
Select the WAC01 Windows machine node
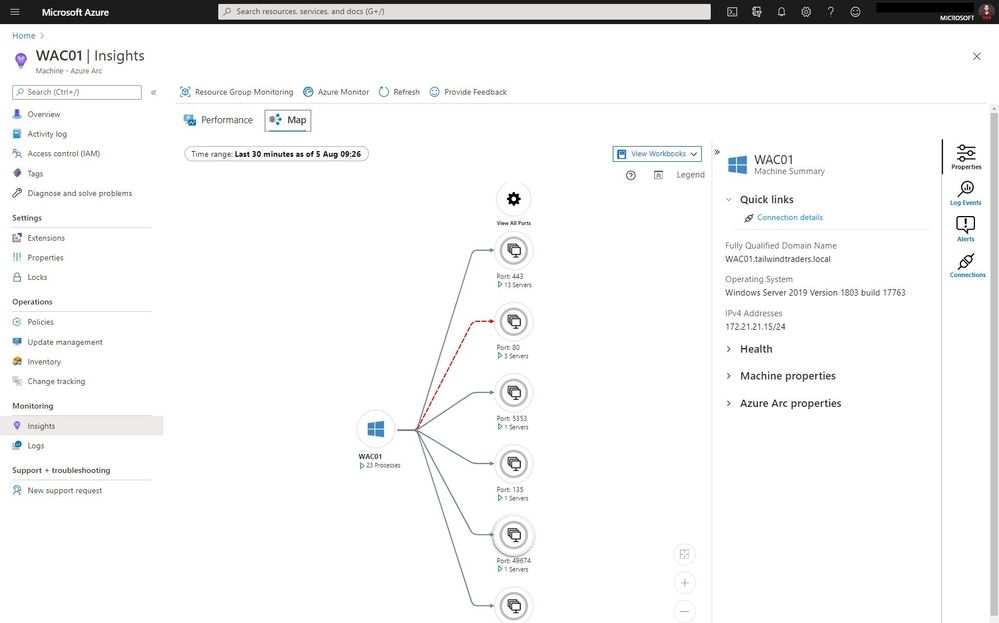[376, 429]
